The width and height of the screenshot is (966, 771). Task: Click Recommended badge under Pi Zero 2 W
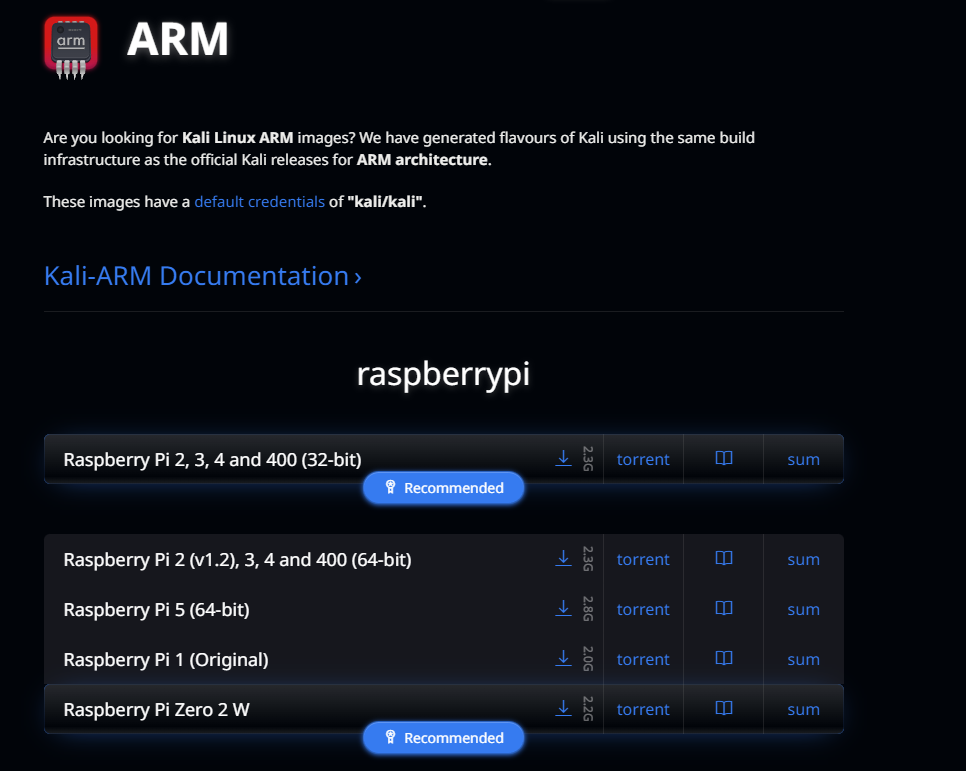coord(443,738)
